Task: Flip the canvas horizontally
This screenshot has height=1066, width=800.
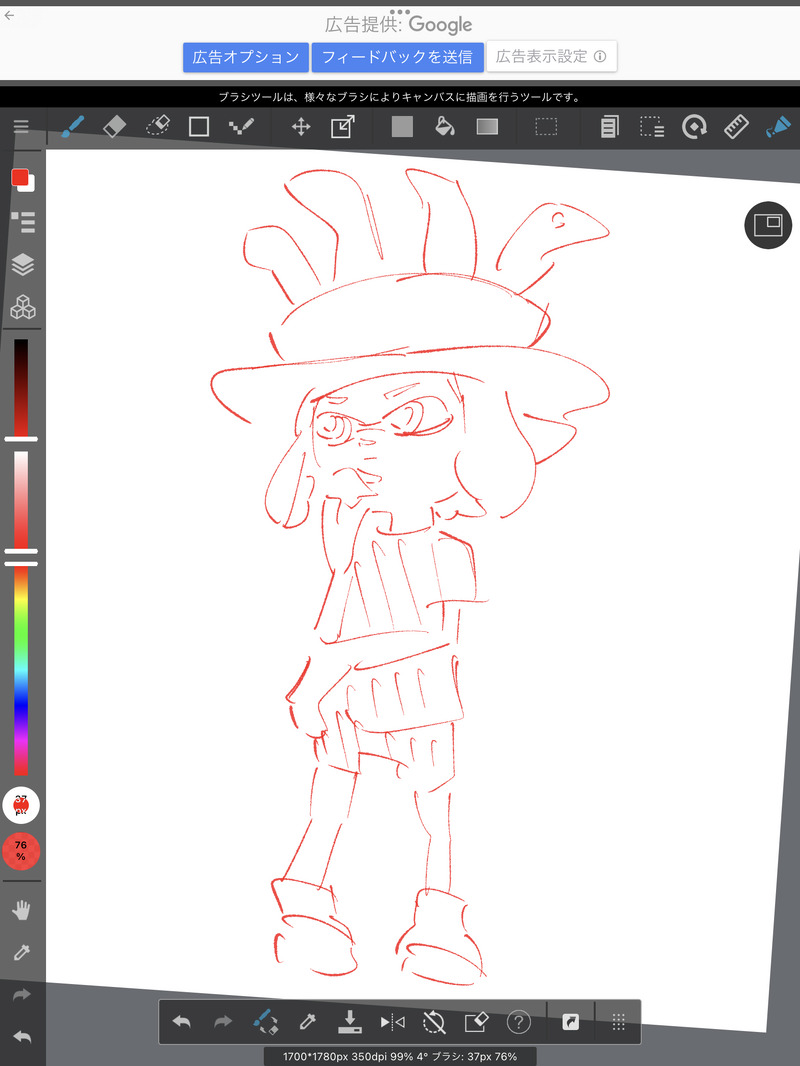Action: (x=392, y=1021)
